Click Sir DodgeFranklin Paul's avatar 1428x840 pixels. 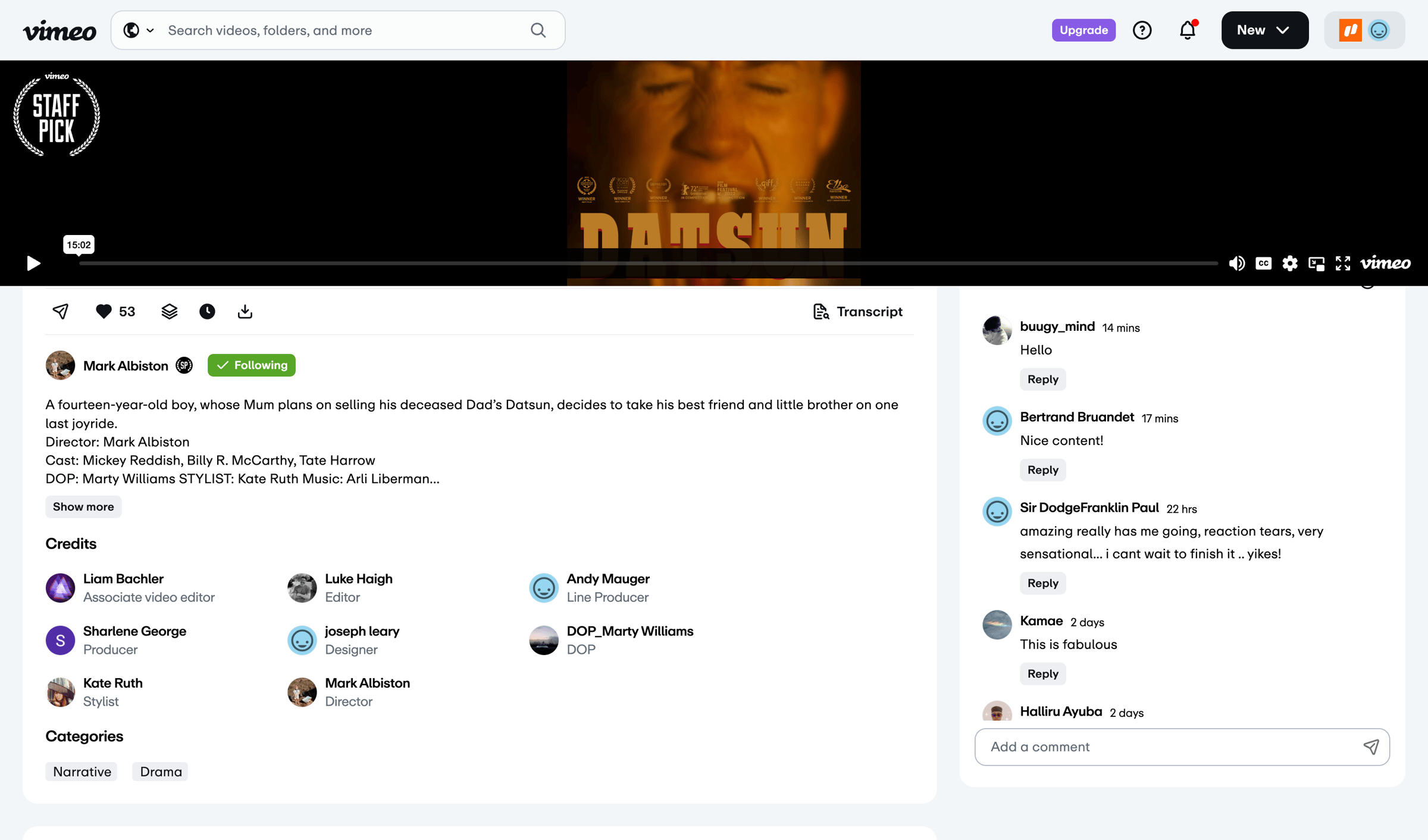997,511
